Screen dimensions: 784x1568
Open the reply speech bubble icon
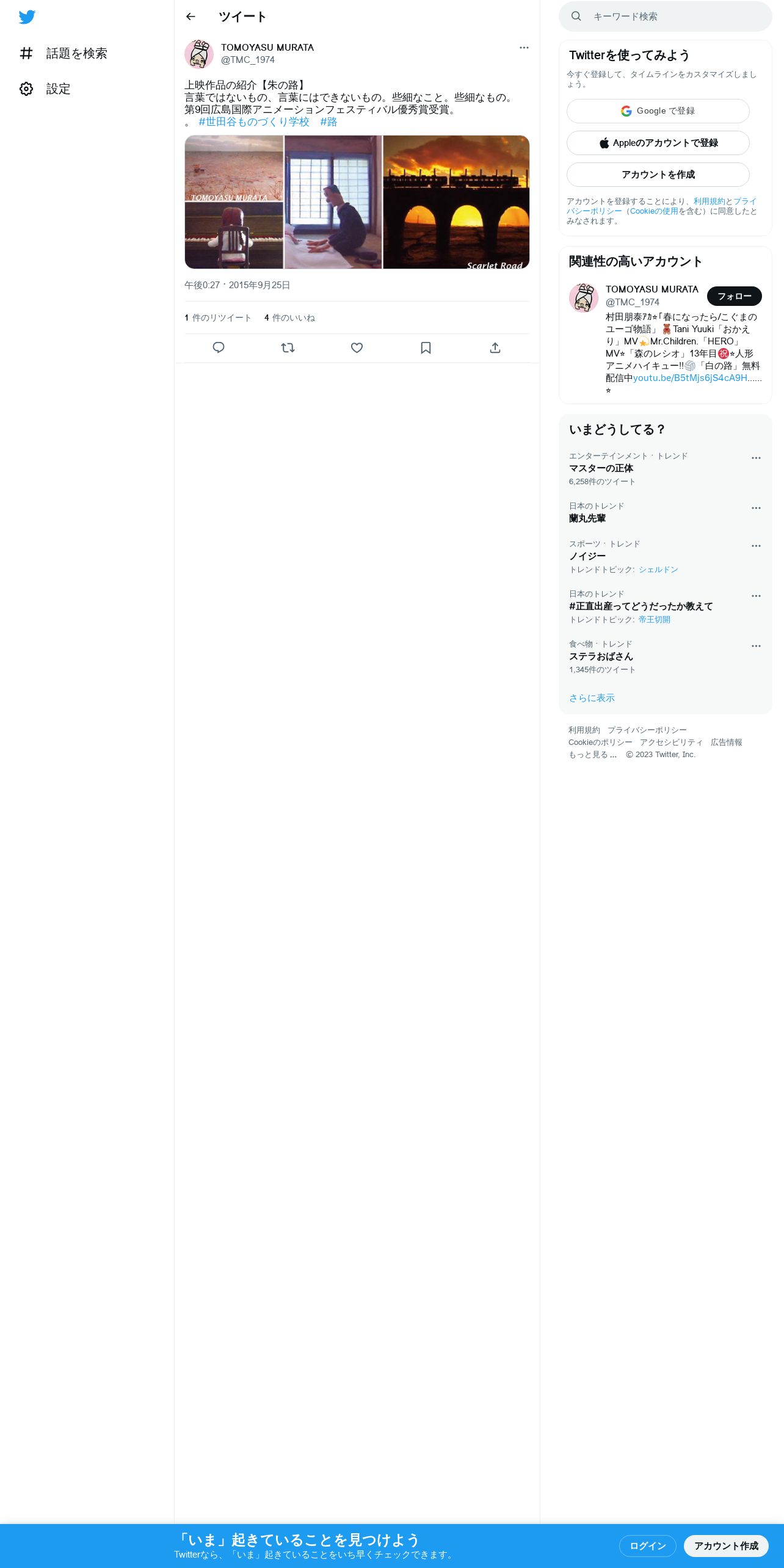point(219,347)
